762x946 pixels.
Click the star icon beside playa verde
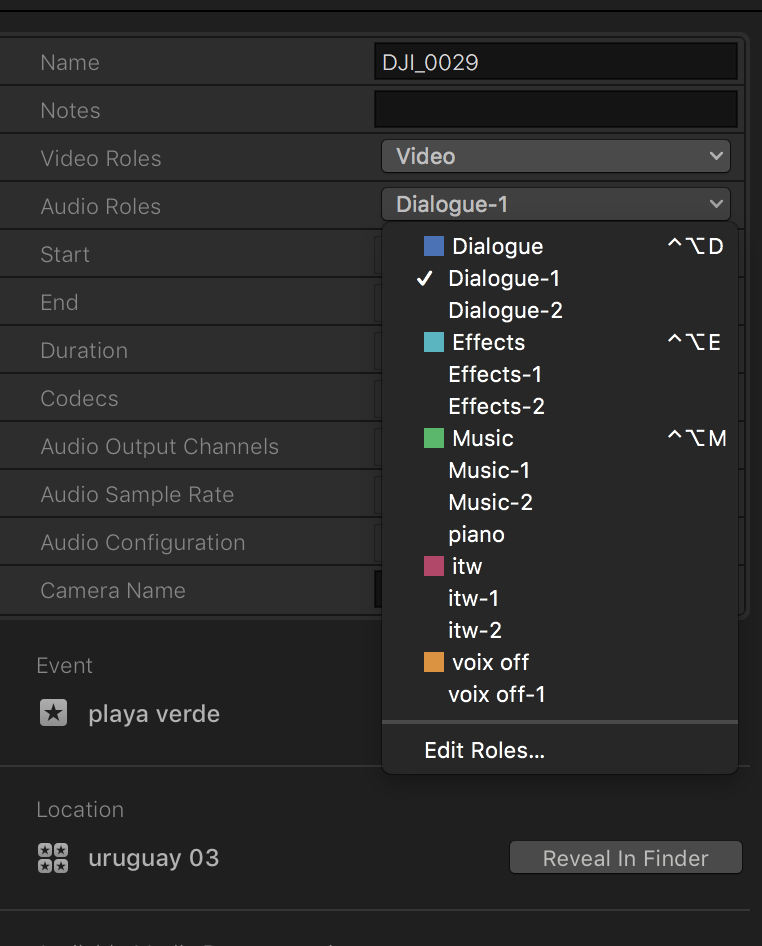[x=53, y=713]
